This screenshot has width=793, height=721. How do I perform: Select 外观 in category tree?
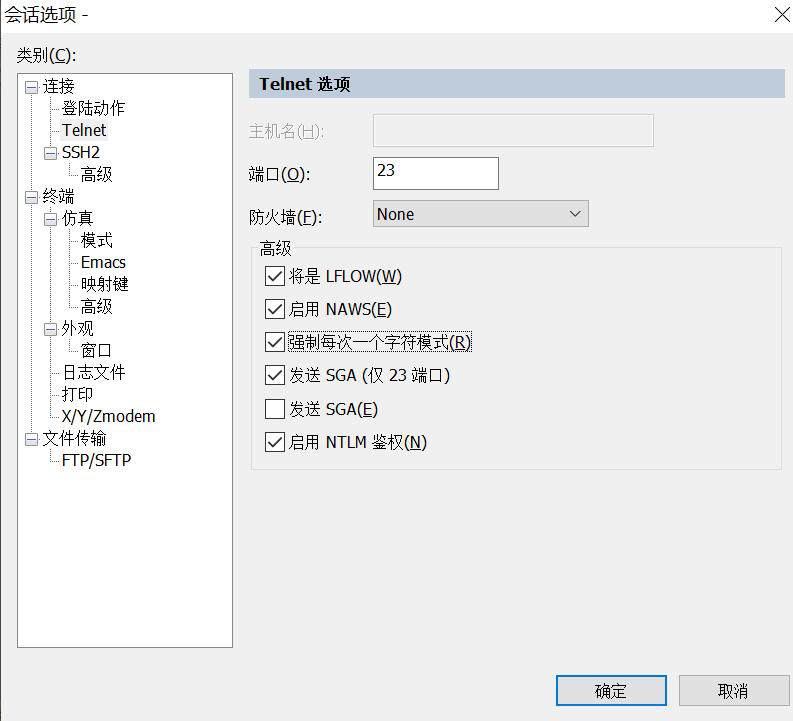tap(77, 329)
